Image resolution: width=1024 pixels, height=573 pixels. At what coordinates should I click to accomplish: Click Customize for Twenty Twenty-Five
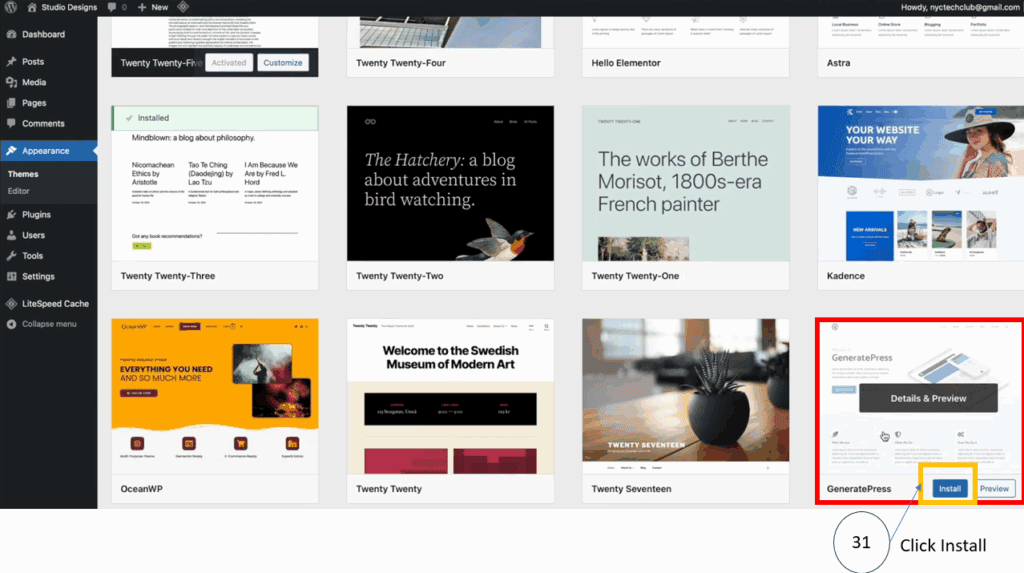(283, 62)
